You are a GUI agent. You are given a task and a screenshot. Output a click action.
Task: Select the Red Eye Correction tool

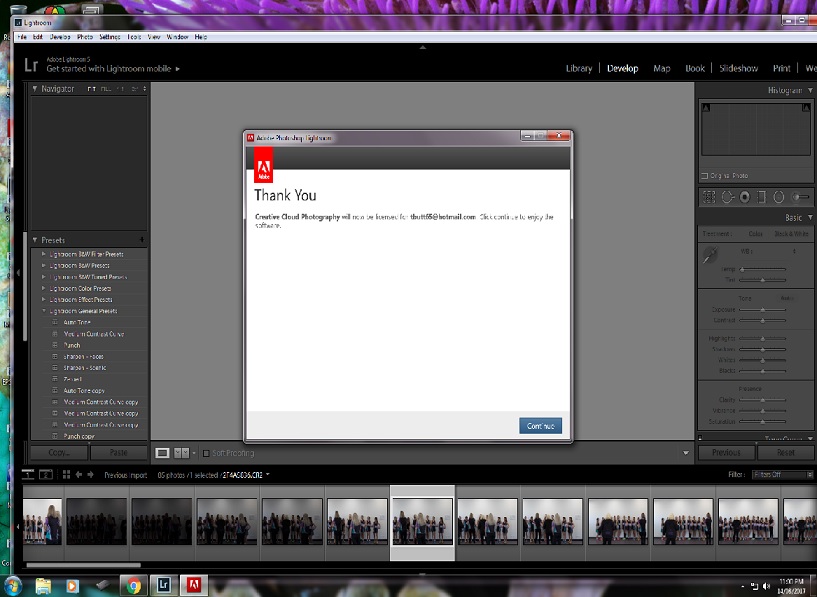(744, 197)
